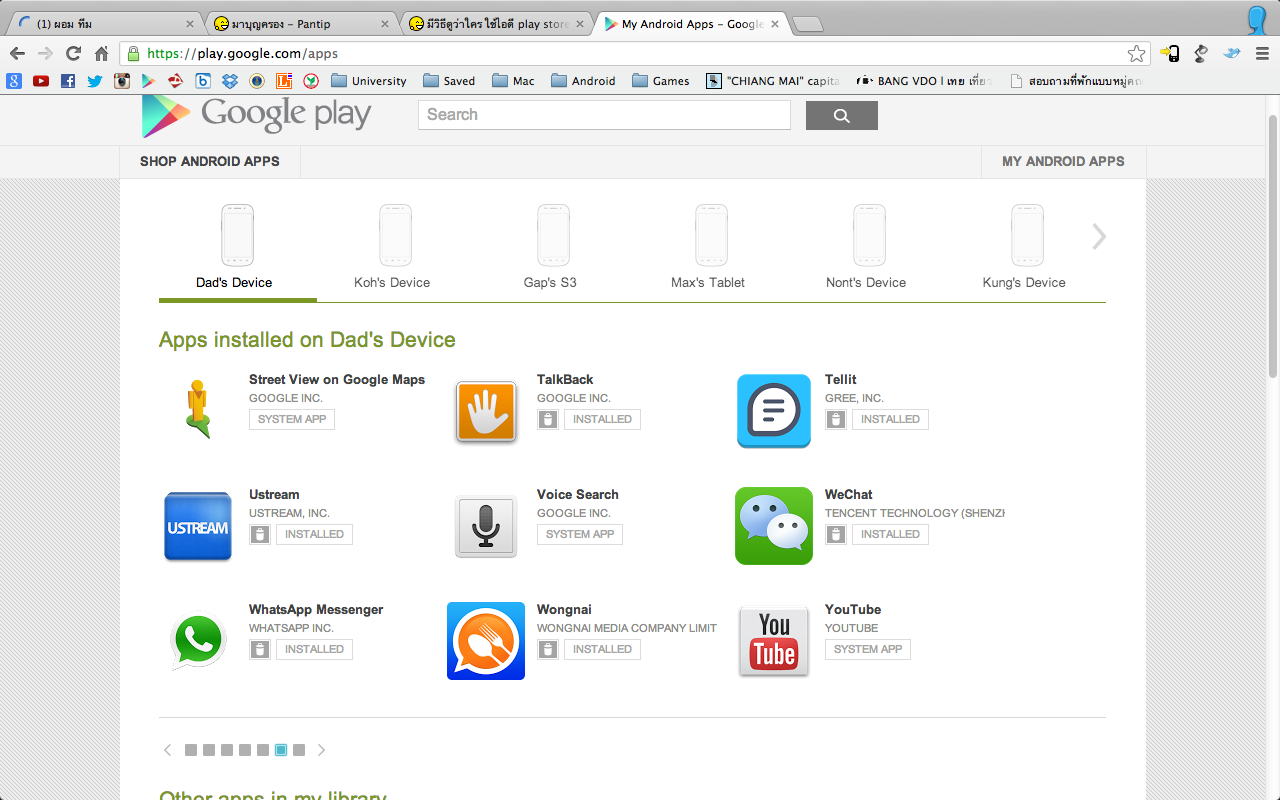1280x800 pixels.
Task: Bookmark this page with the star icon
Action: 1136,54
